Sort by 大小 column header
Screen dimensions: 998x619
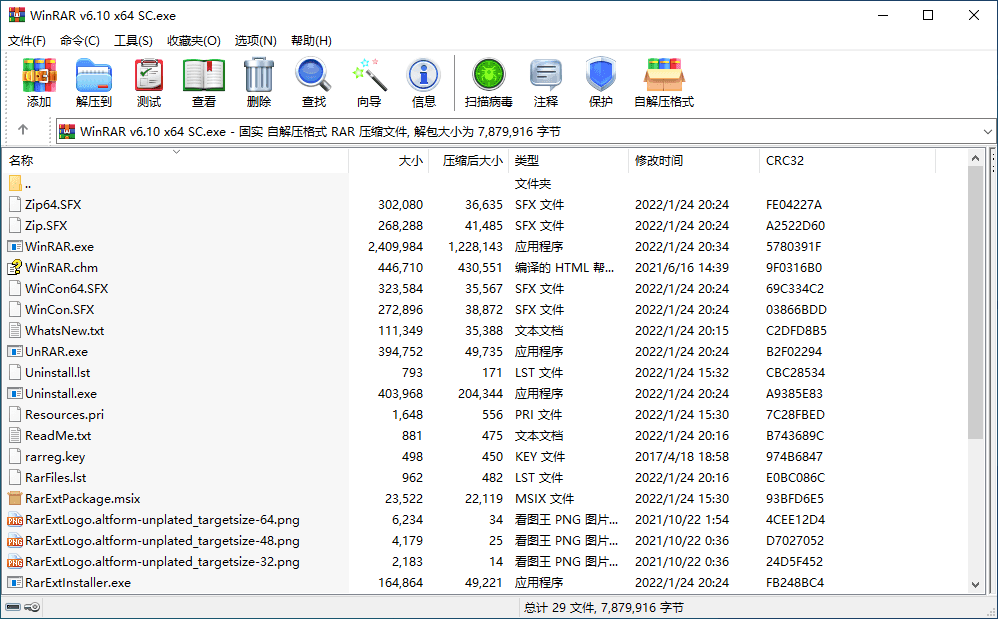(x=388, y=160)
